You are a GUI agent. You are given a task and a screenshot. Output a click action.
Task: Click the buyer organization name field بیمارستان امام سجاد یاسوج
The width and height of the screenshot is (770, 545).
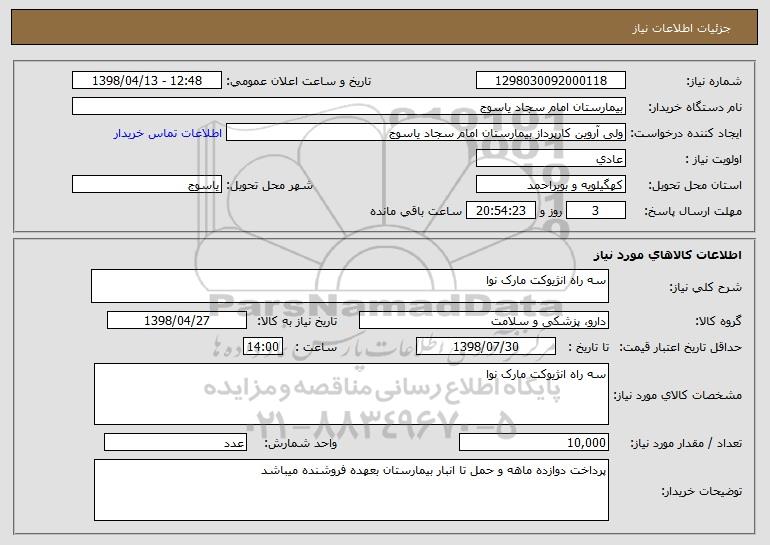click(x=349, y=107)
